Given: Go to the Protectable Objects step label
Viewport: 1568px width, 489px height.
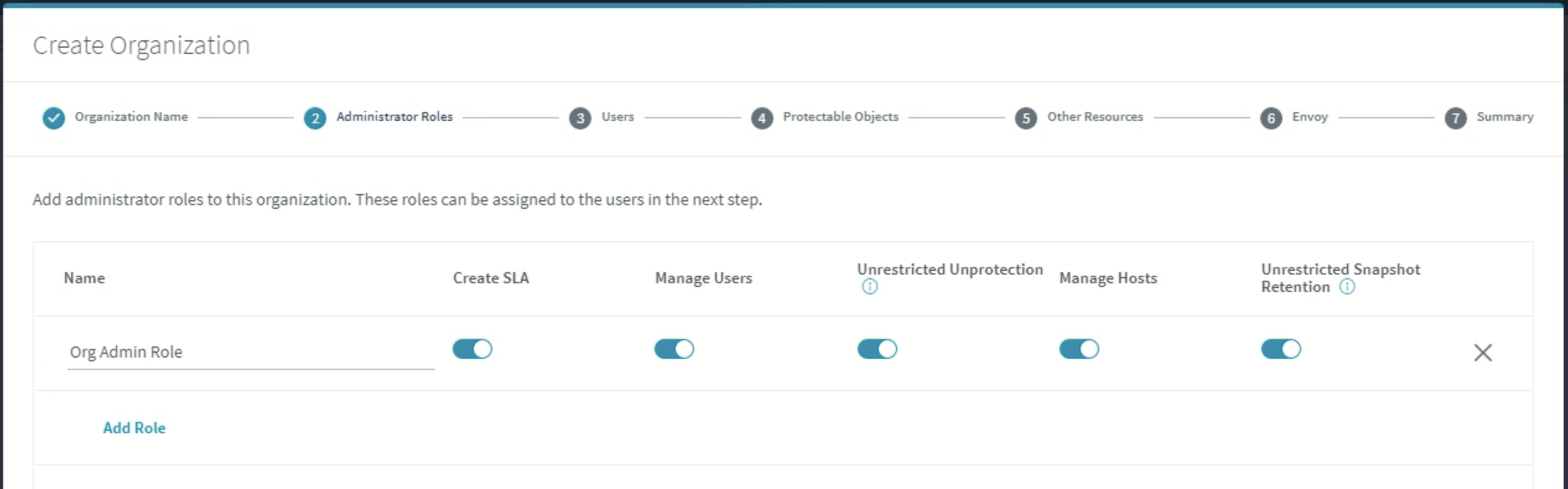Looking at the screenshot, I should pos(840,117).
